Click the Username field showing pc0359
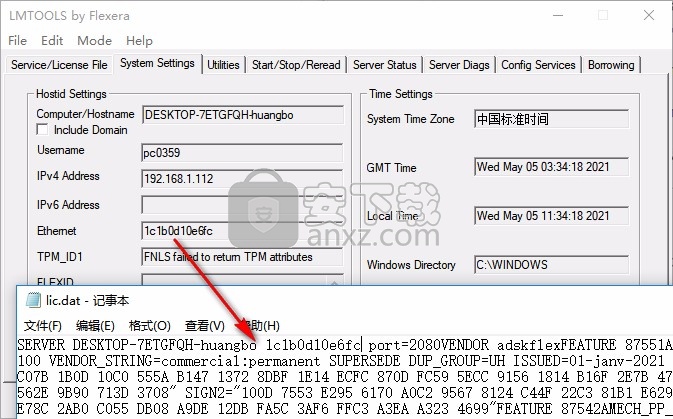The image size is (673, 419). pos(243,153)
